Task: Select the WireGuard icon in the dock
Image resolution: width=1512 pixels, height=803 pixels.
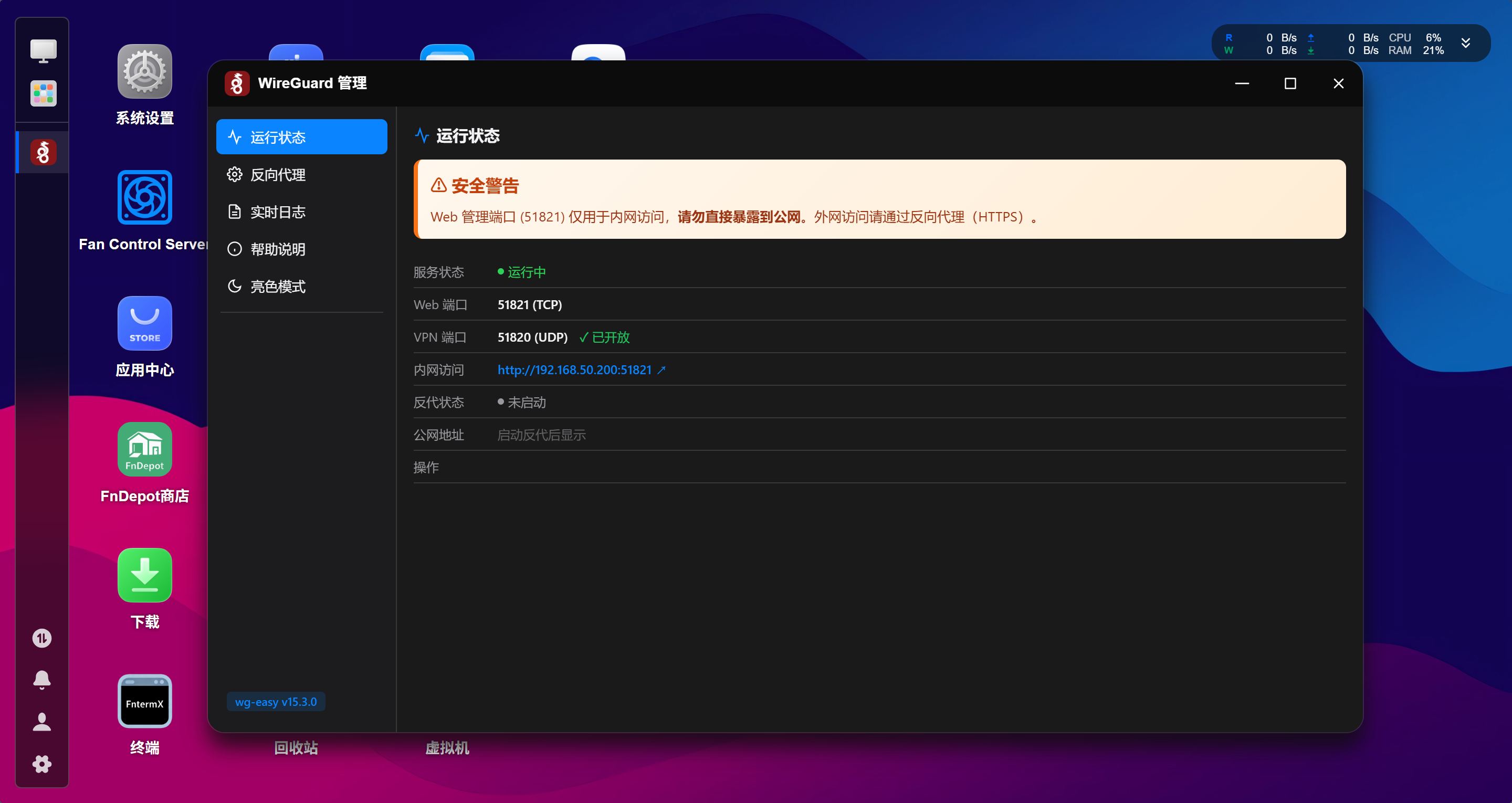Action: pos(43,153)
